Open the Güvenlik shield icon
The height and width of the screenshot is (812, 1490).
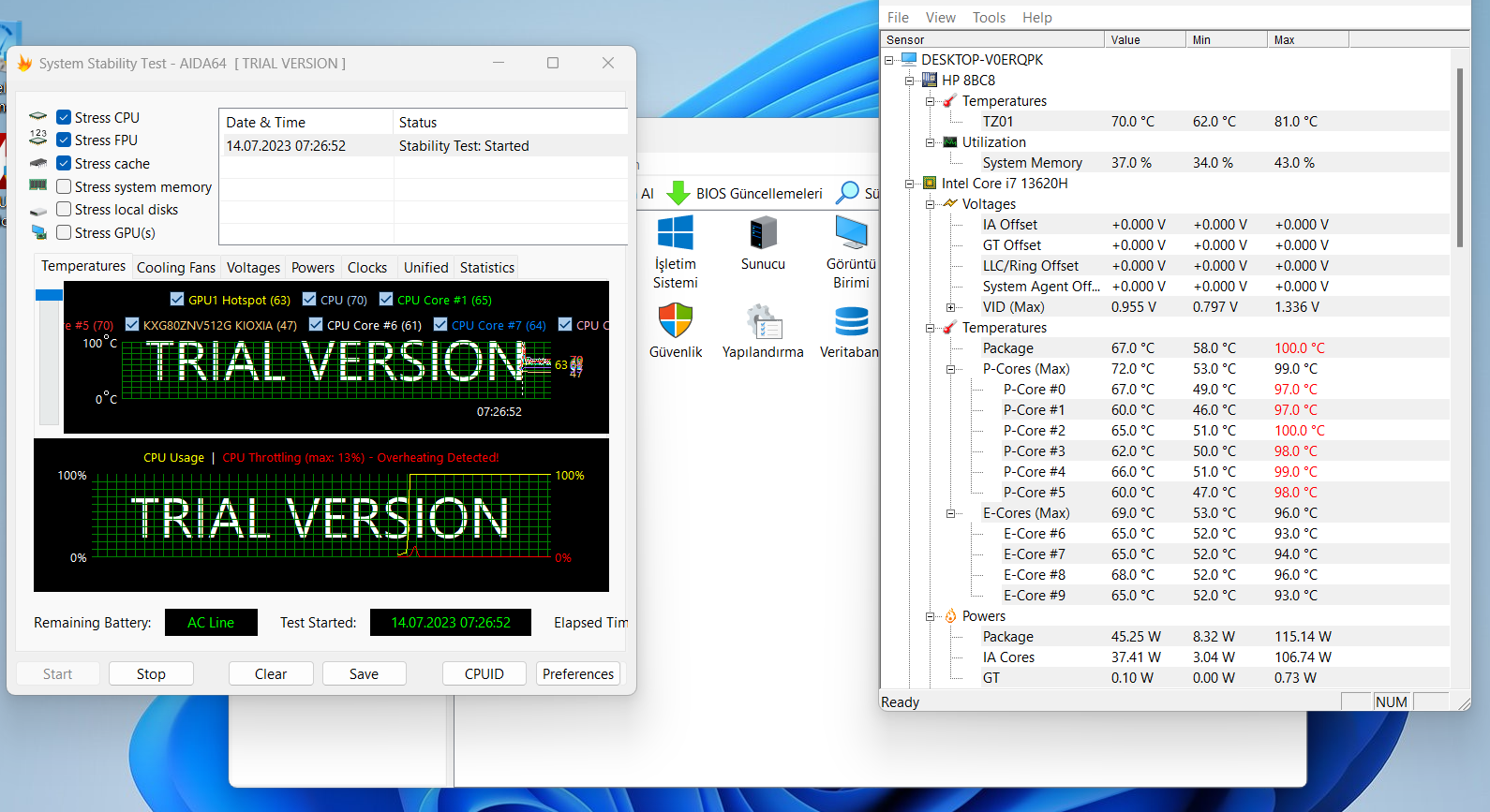[675, 320]
